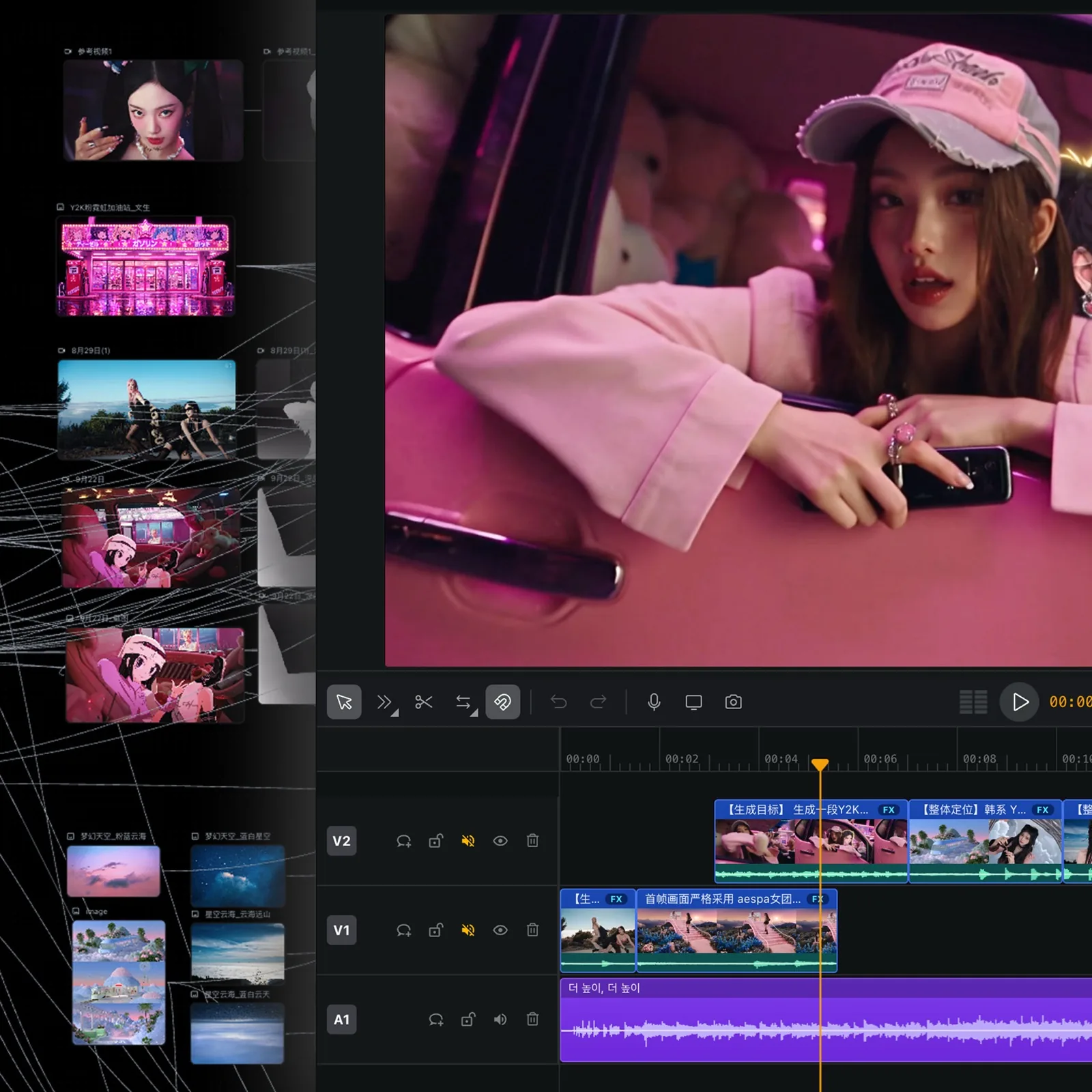The height and width of the screenshot is (1092, 1092).
Task: Select the arrow selection tool
Action: pyautogui.click(x=344, y=702)
